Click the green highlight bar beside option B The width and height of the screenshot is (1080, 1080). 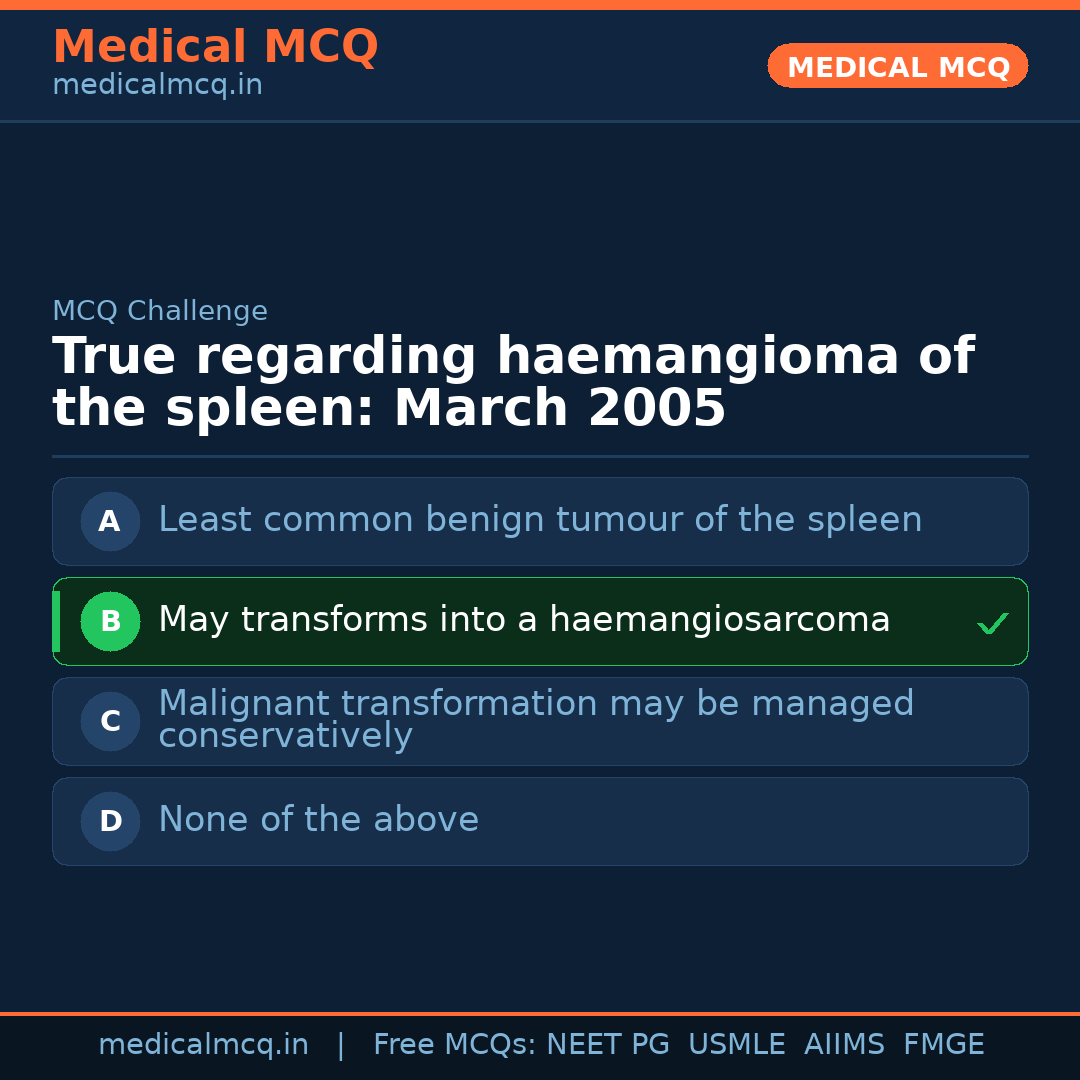click(x=56, y=621)
